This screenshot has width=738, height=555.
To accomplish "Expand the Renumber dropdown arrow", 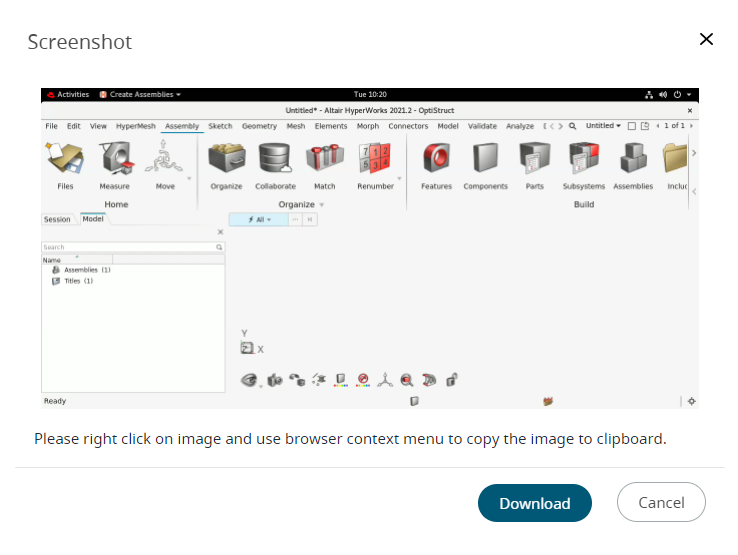I will 399,178.
